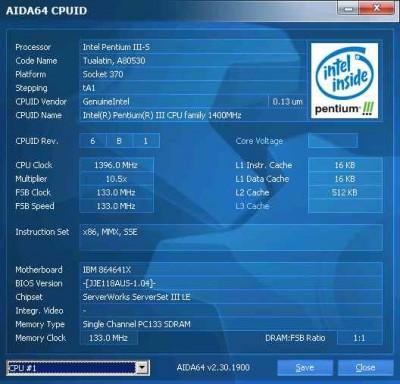Viewport: 400px width, 384px height.
Task: Select the CPUID Name string with 1400MHz
Action: 162,115
